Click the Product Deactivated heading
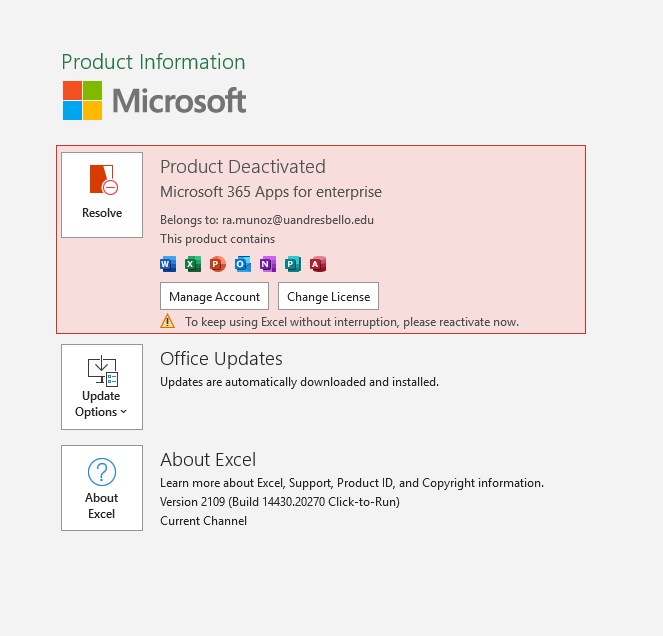Screen dimensions: 663x636 click(243, 167)
